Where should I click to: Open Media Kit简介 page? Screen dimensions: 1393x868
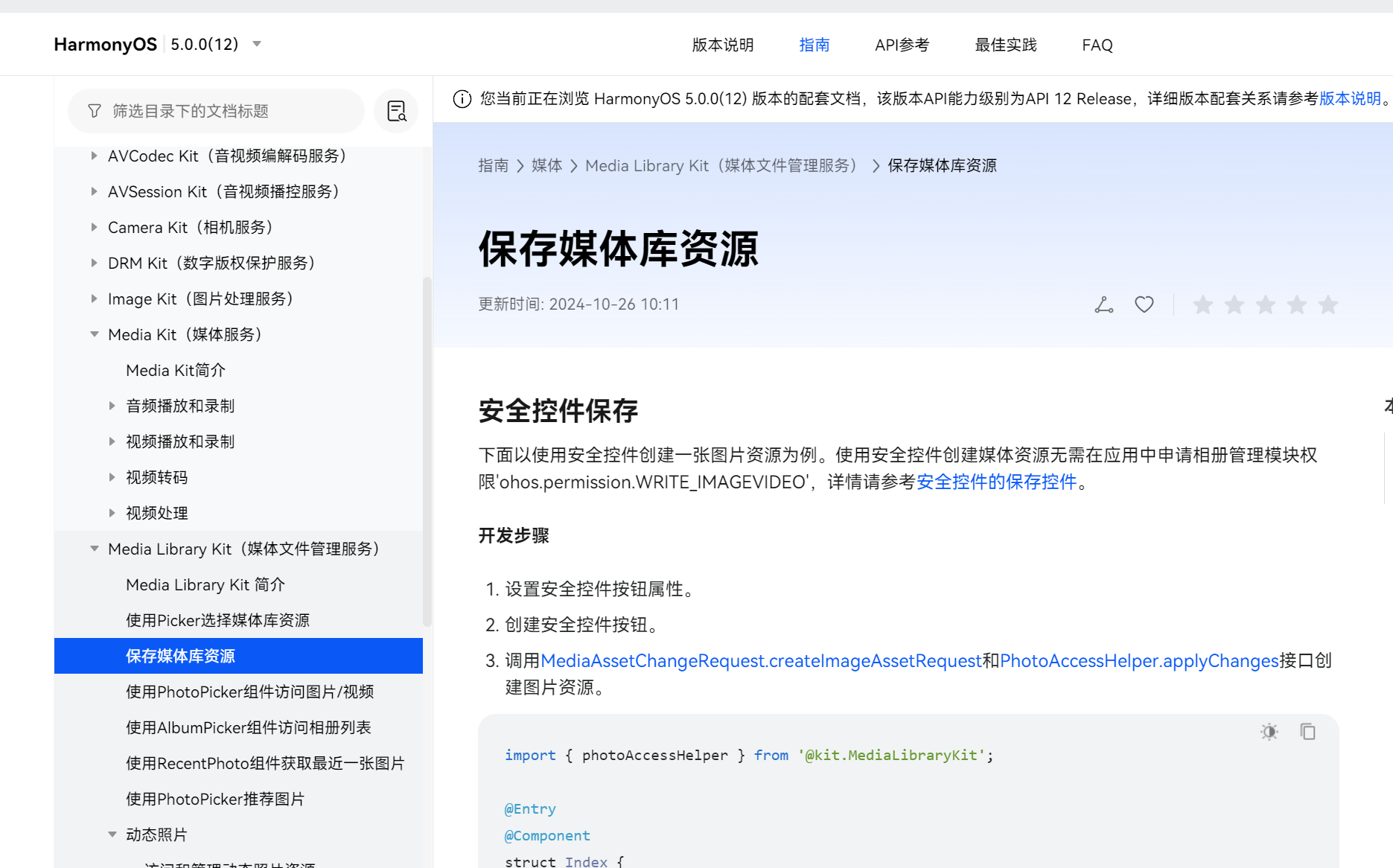click(176, 370)
